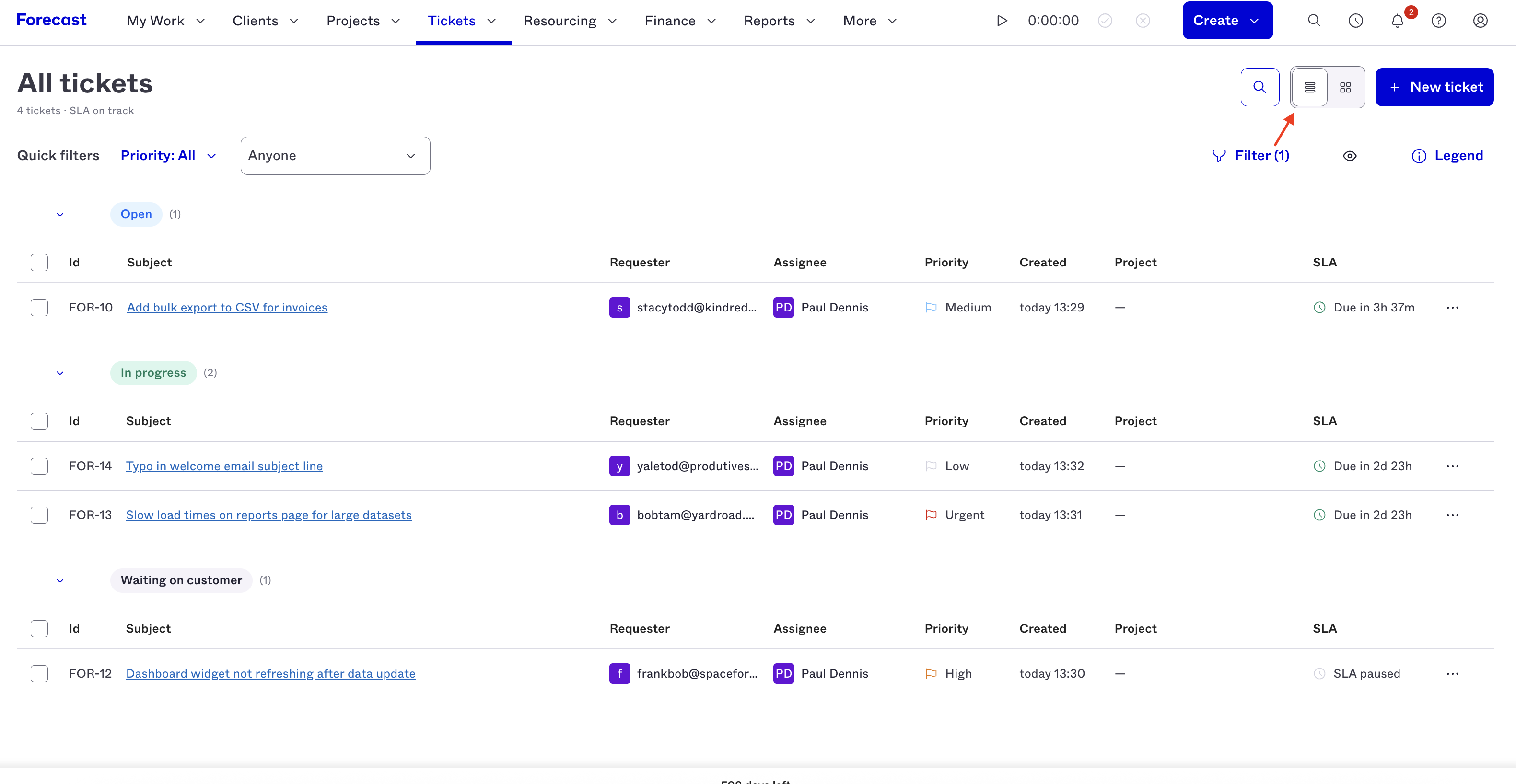Open ticket search magnifier button

pos(1259,87)
